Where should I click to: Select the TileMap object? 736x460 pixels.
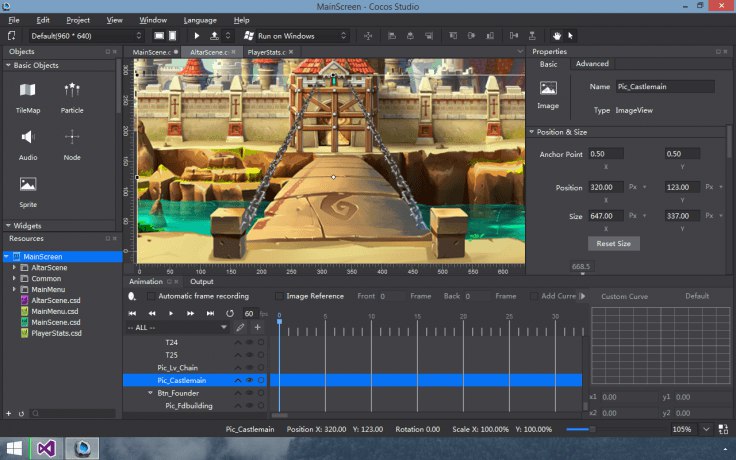[x=28, y=98]
